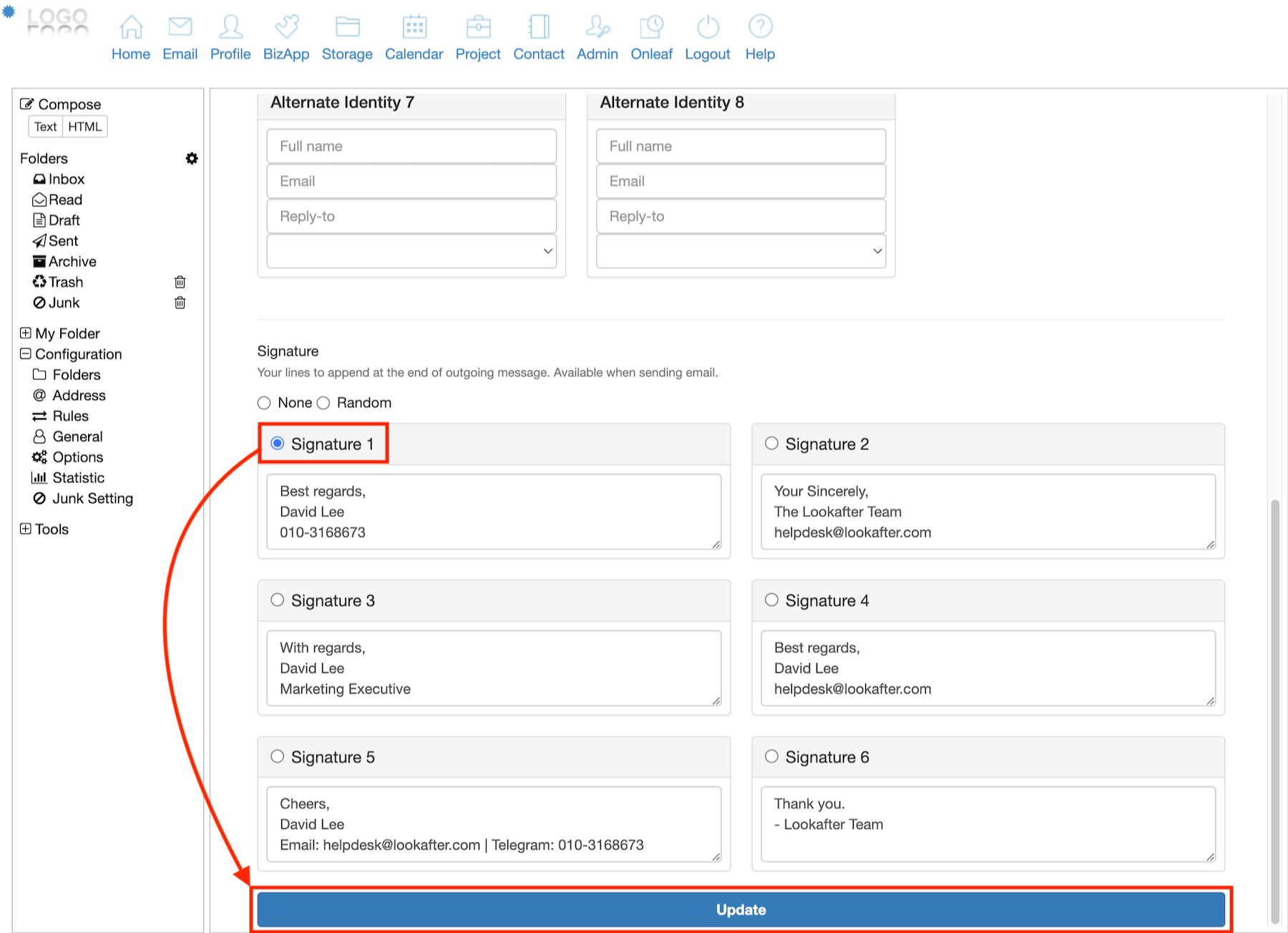Expand the My Folder tree
This screenshot has width=1288, height=933.
click(x=26, y=333)
